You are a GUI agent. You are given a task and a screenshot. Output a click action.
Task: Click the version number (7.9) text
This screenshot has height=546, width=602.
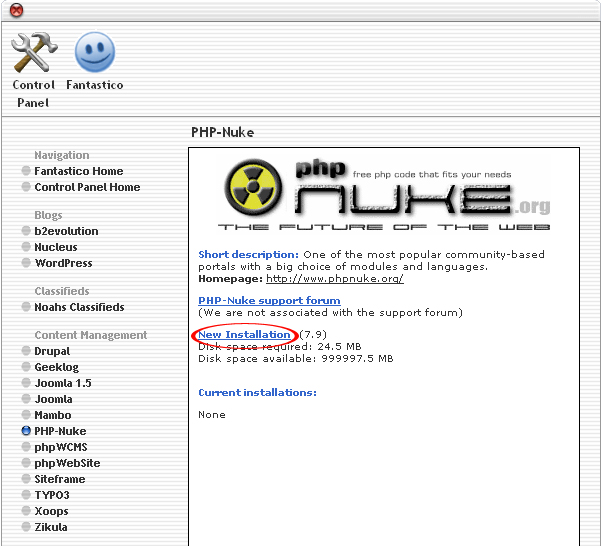pyautogui.click(x=313, y=335)
